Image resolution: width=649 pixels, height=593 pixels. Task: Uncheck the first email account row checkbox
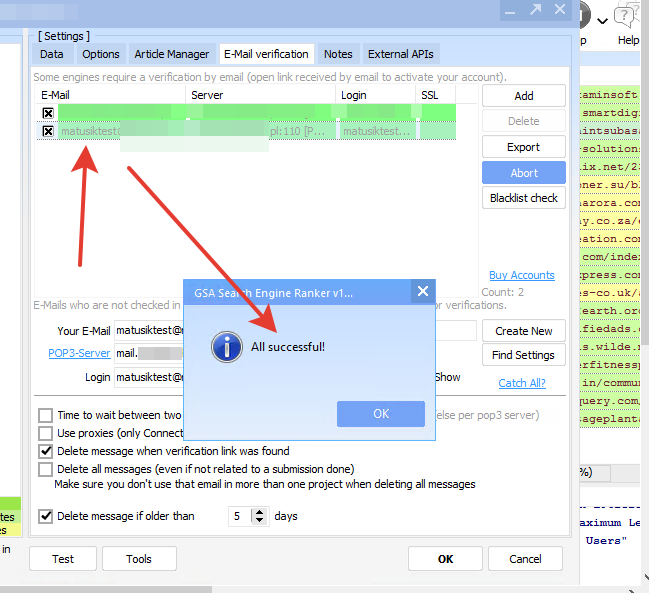click(48, 113)
